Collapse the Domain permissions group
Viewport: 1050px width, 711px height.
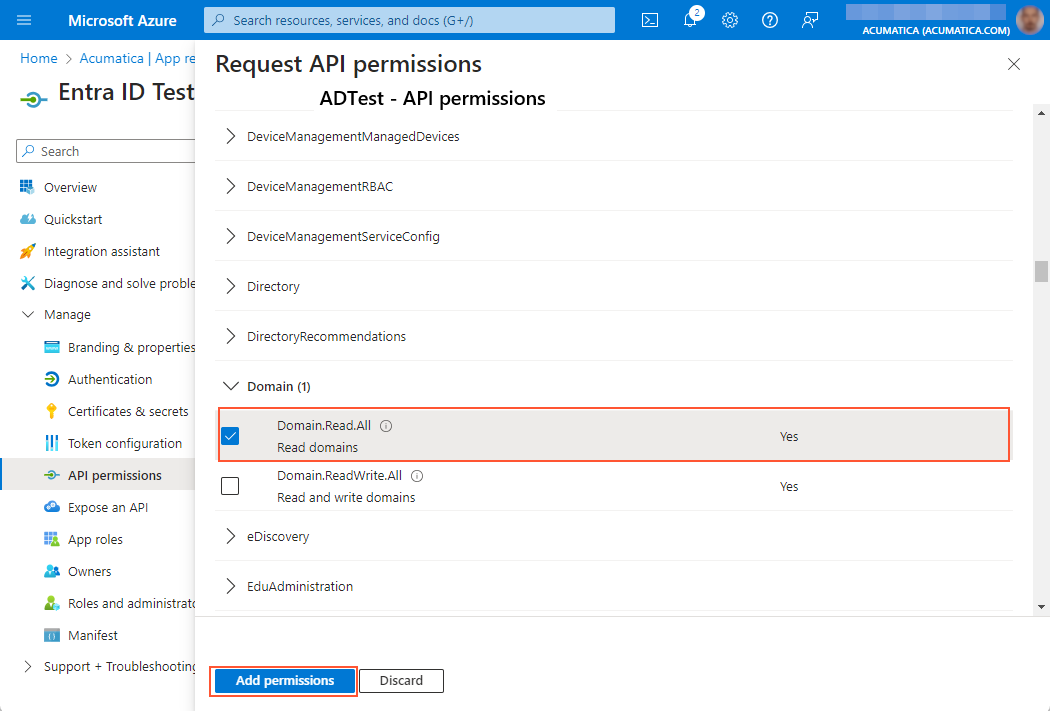pyautogui.click(x=231, y=386)
